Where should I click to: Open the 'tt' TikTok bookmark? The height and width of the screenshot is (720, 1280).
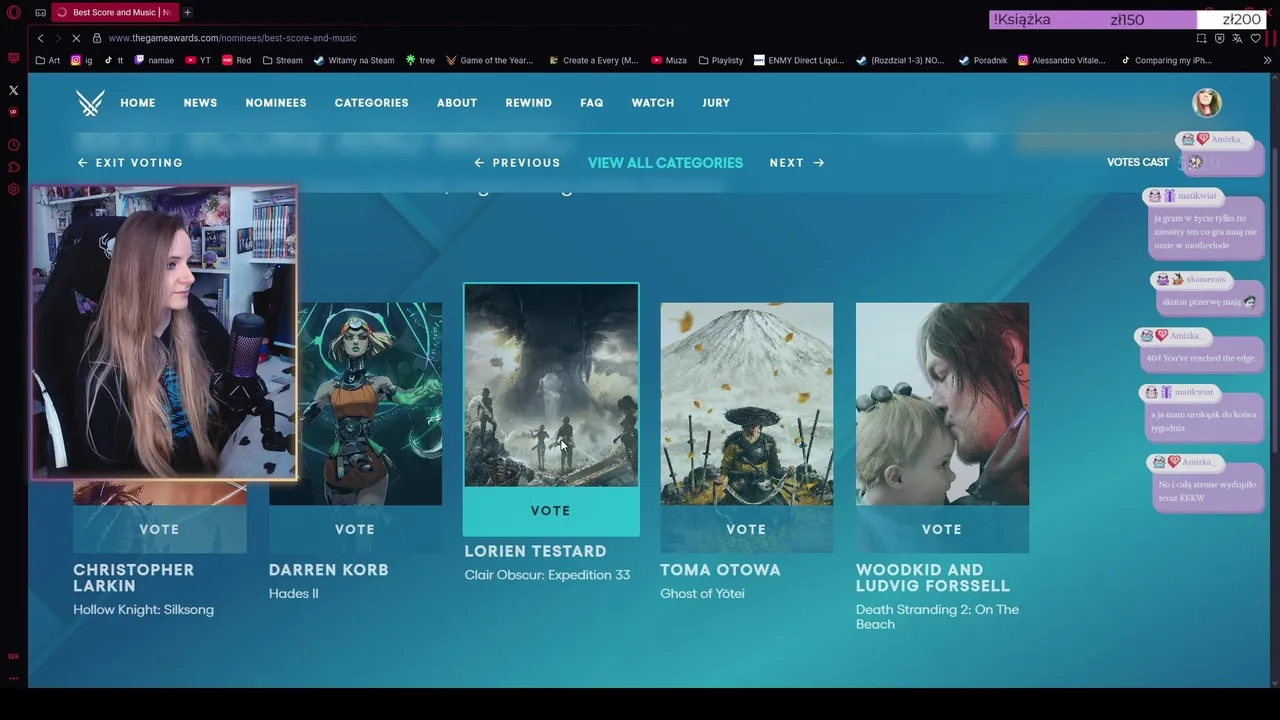click(x=114, y=60)
